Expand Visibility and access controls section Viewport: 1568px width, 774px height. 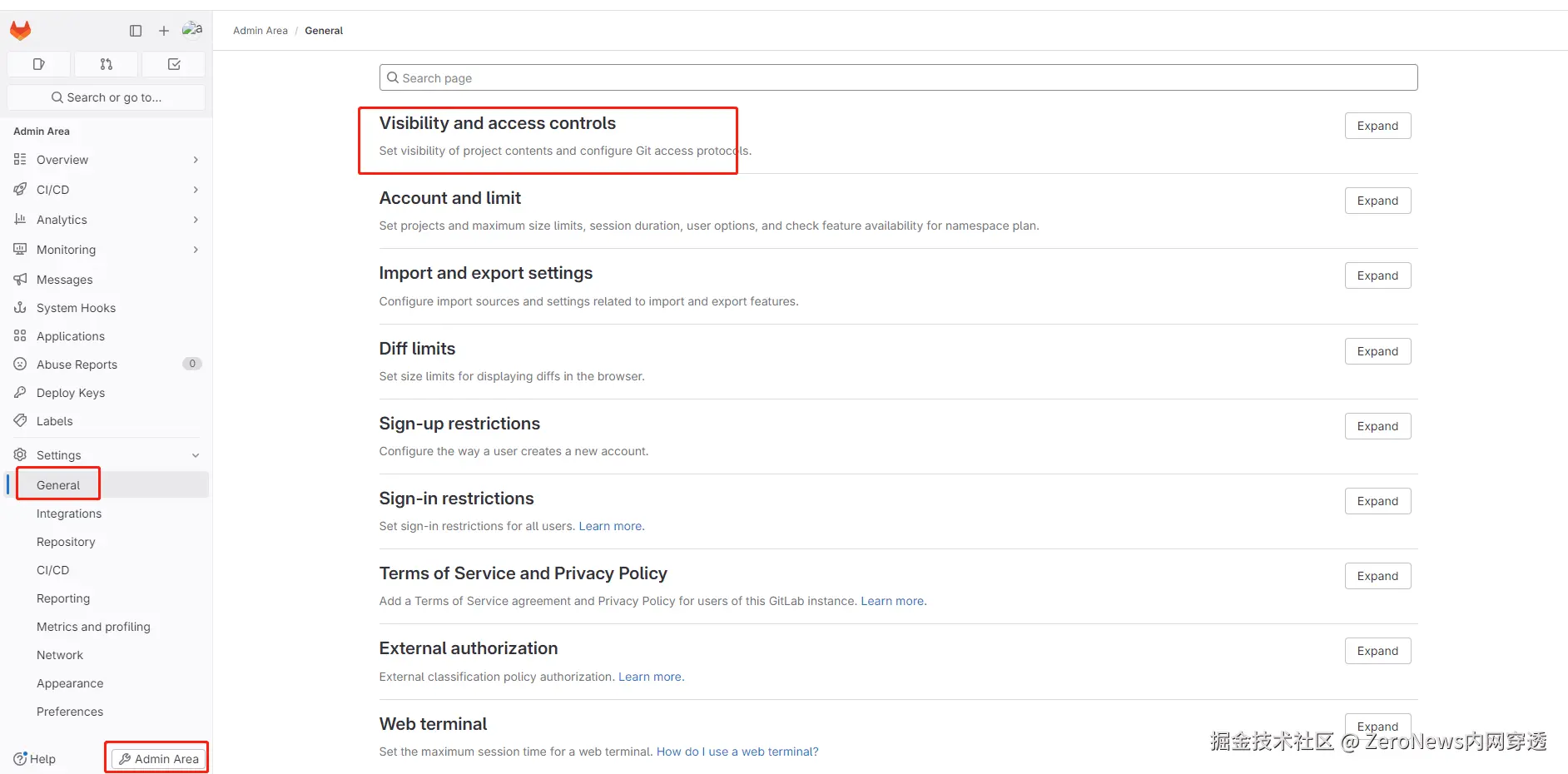point(1377,126)
